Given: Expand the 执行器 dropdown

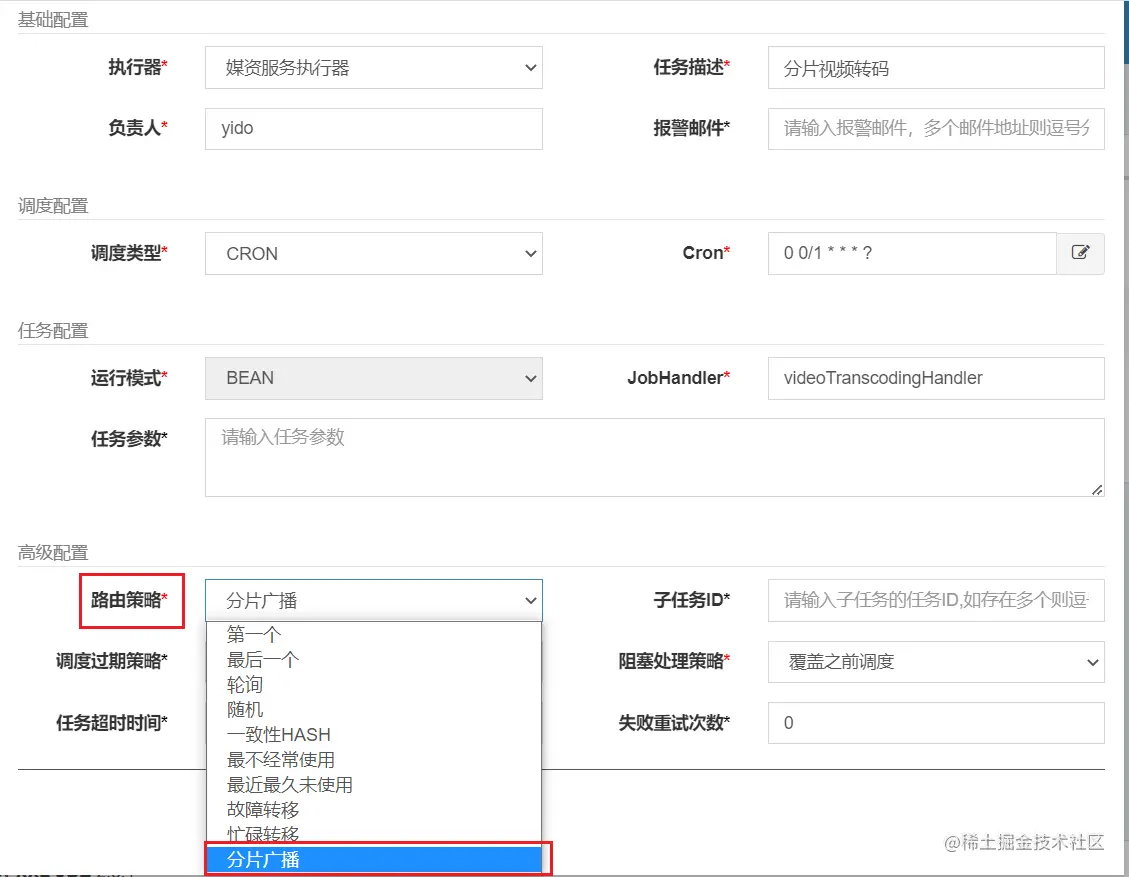Looking at the screenshot, I should pos(374,68).
